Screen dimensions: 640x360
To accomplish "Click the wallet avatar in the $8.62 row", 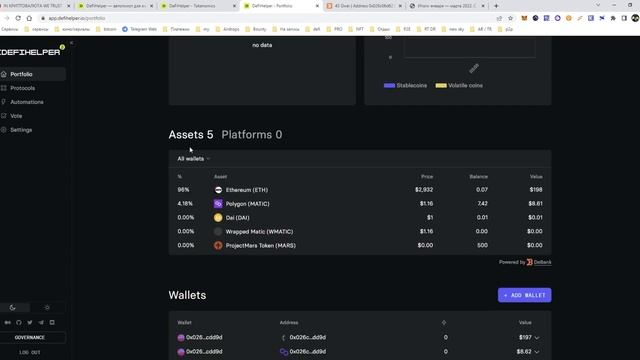I will (181, 352).
